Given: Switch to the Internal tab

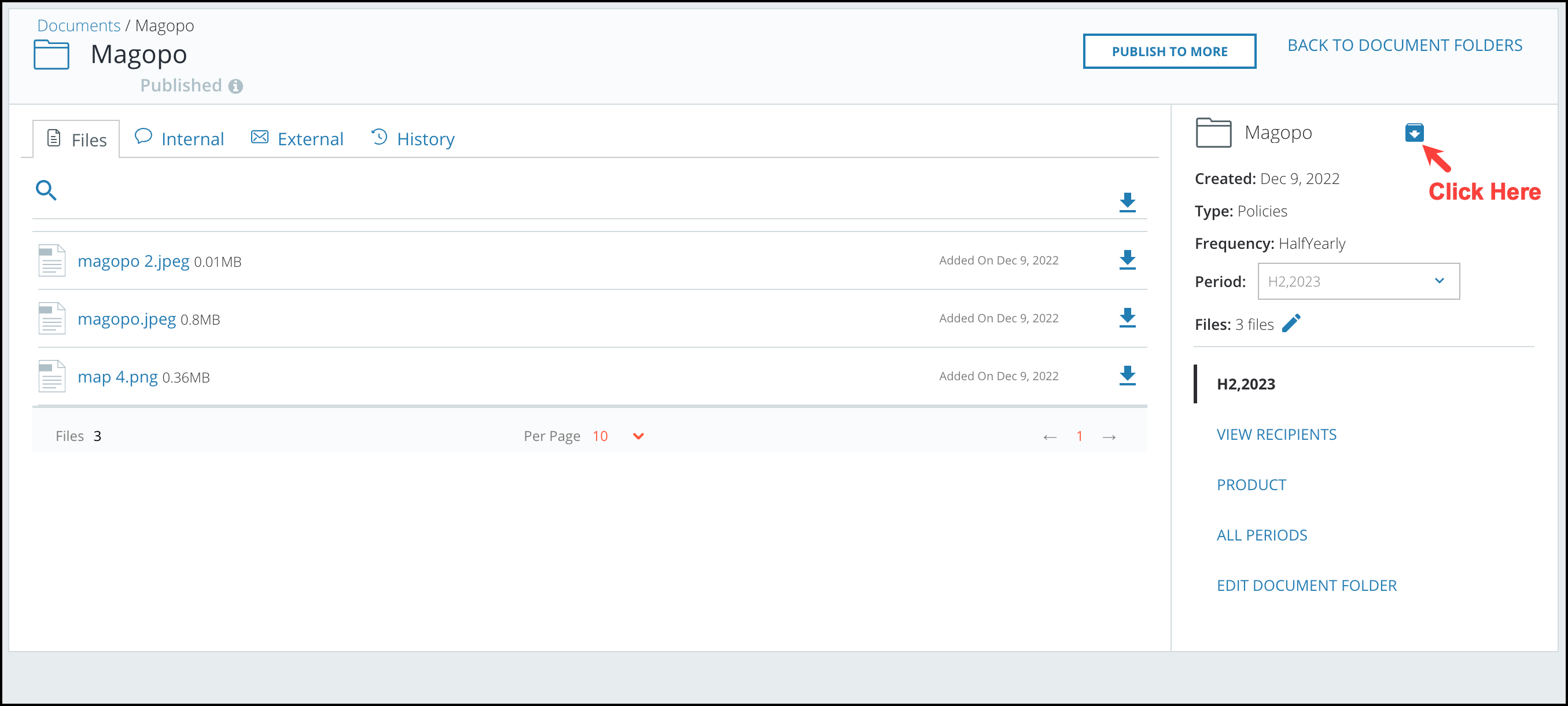Looking at the screenshot, I should [x=179, y=139].
